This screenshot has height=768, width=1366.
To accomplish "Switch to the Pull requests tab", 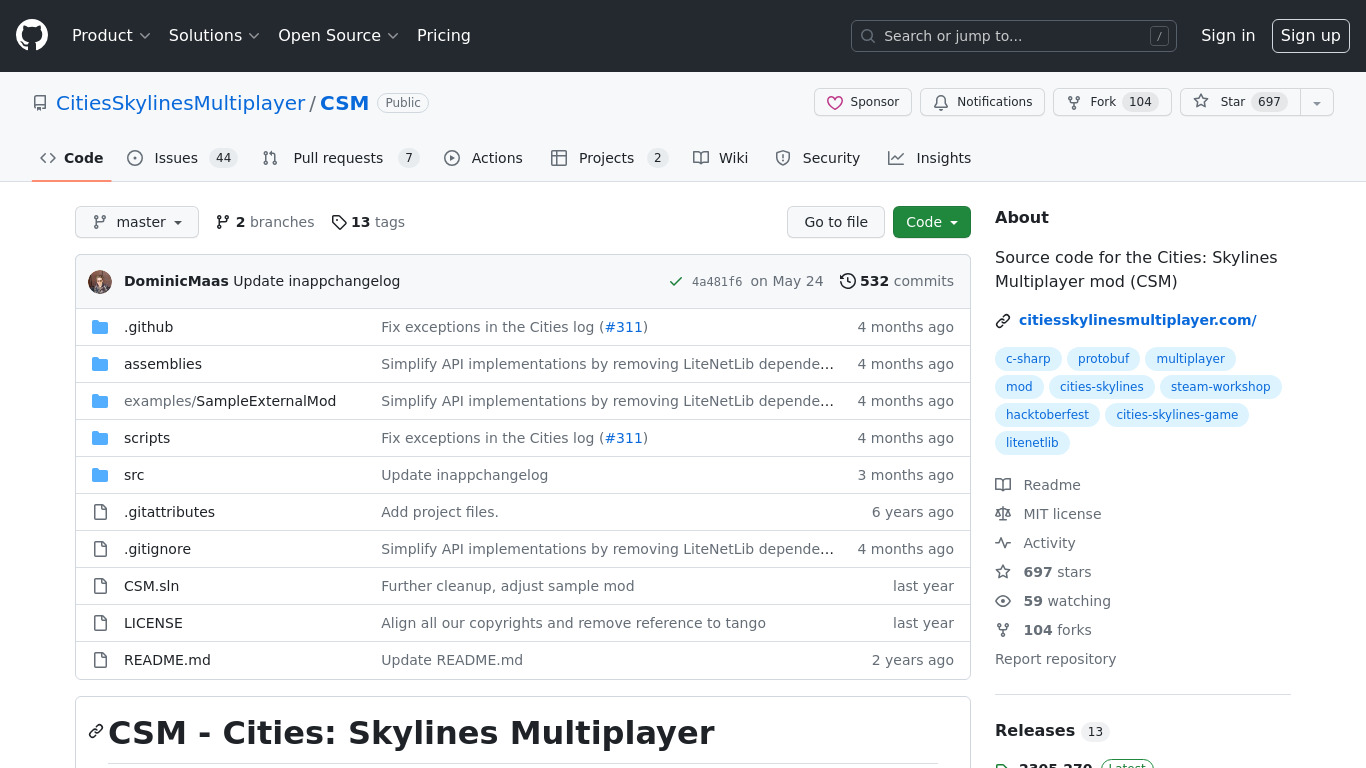I will coord(340,158).
